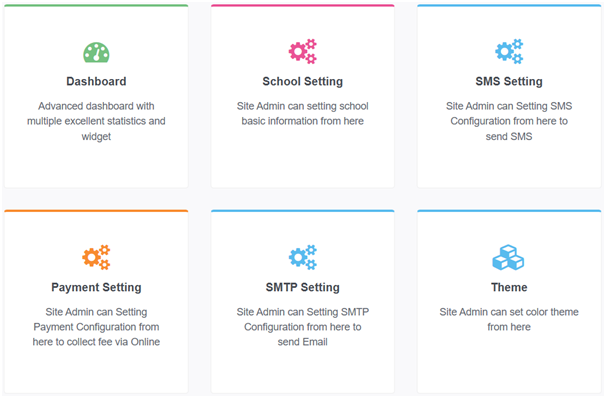Click the Theme cubes icon

[508, 257]
